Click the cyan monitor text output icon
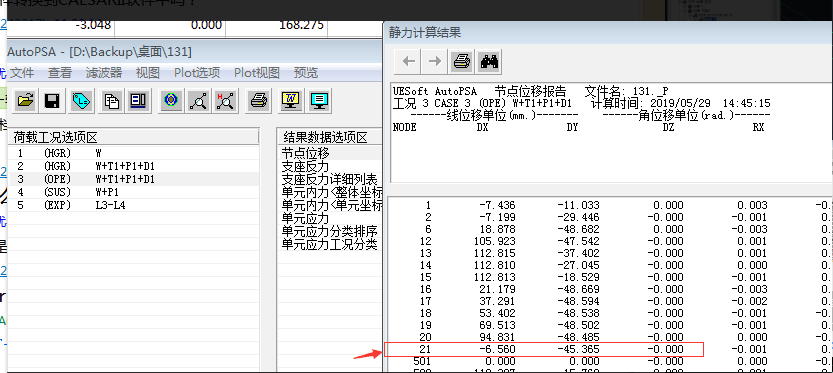 click(x=319, y=100)
